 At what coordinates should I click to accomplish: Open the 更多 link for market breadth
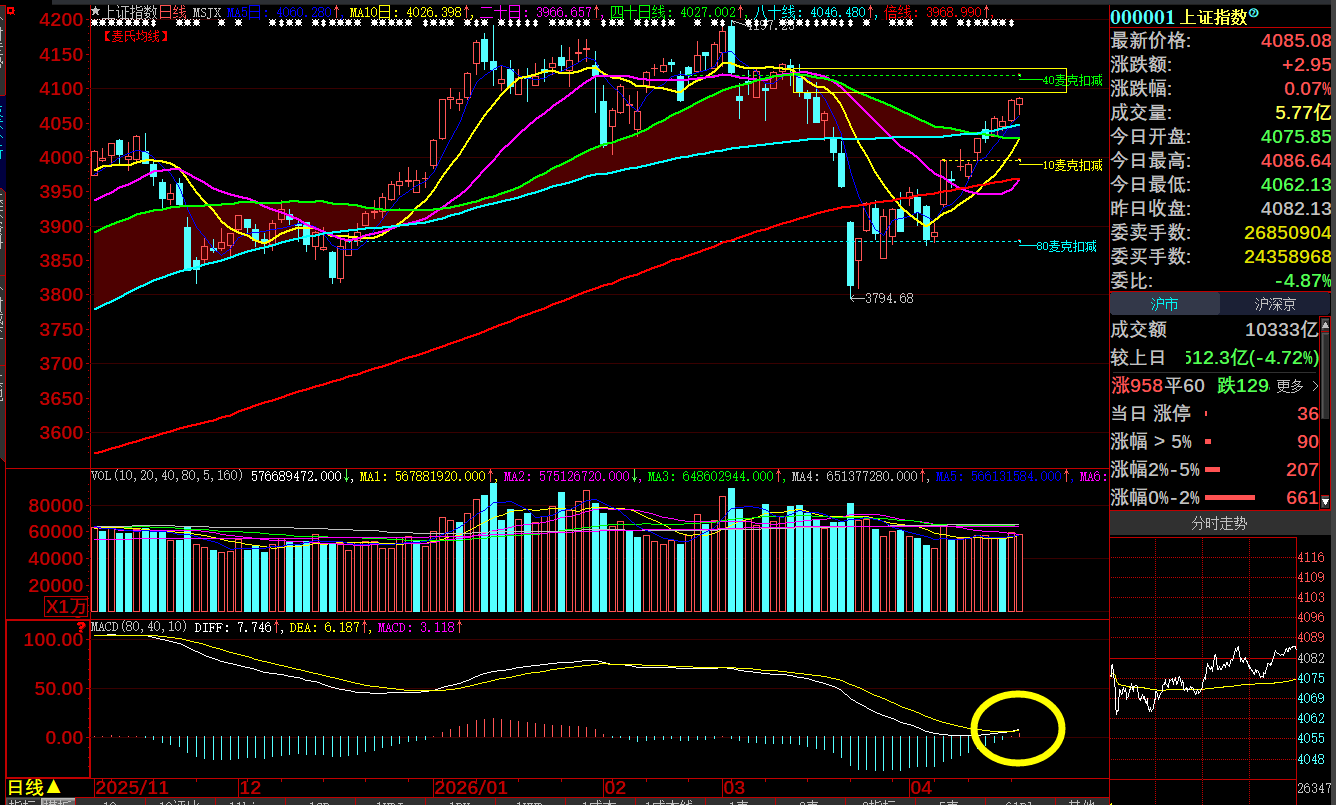(x=1290, y=386)
